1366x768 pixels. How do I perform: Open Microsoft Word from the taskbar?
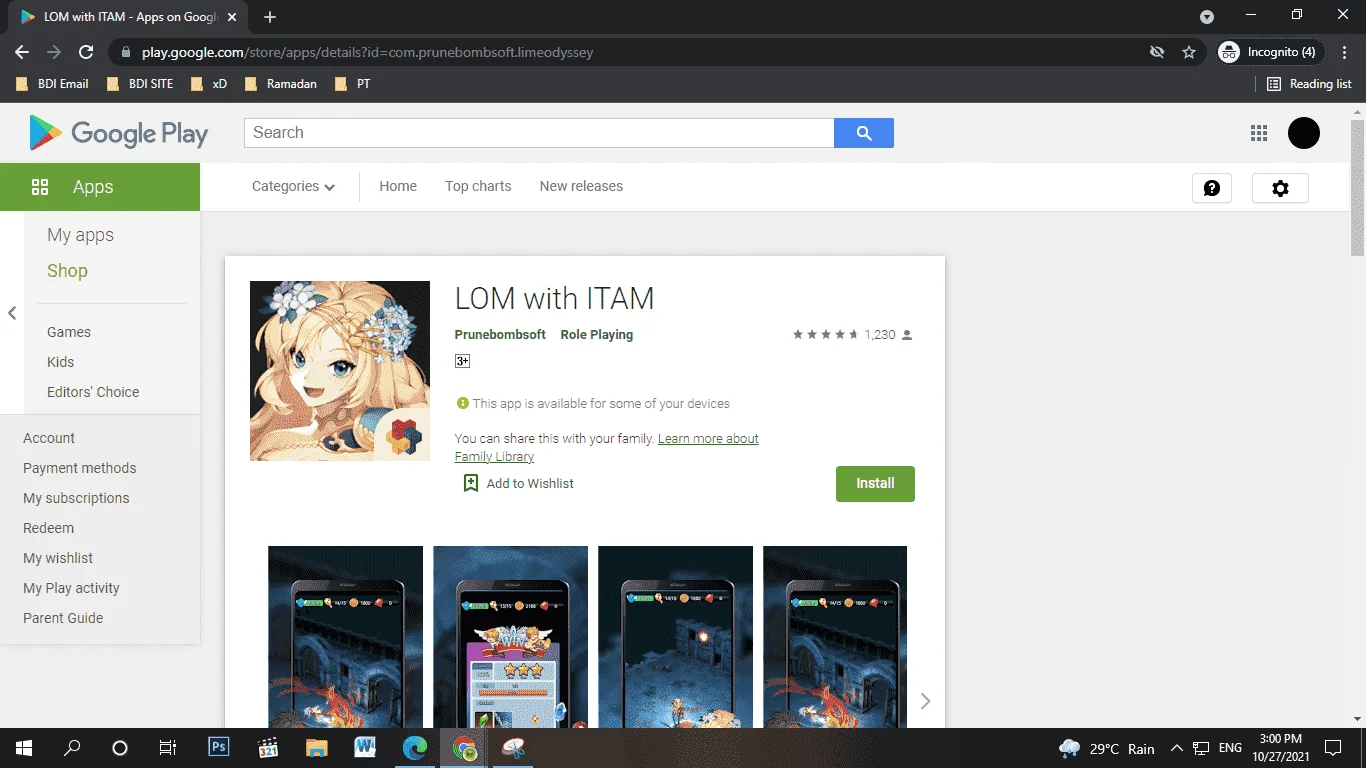pyautogui.click(x=365, y=748)
